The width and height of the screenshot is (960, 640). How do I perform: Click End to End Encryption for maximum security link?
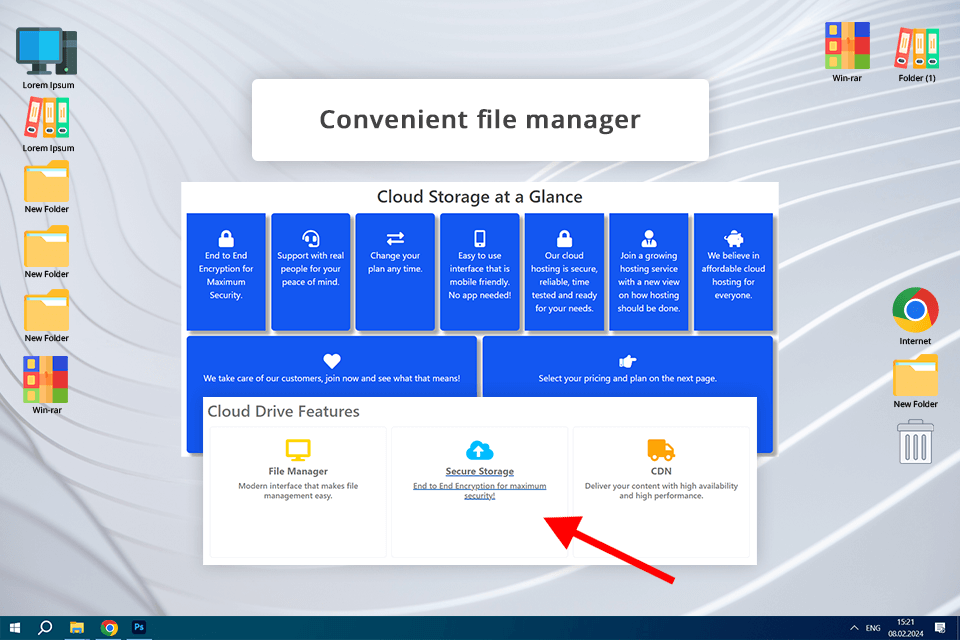coord(479,491)
